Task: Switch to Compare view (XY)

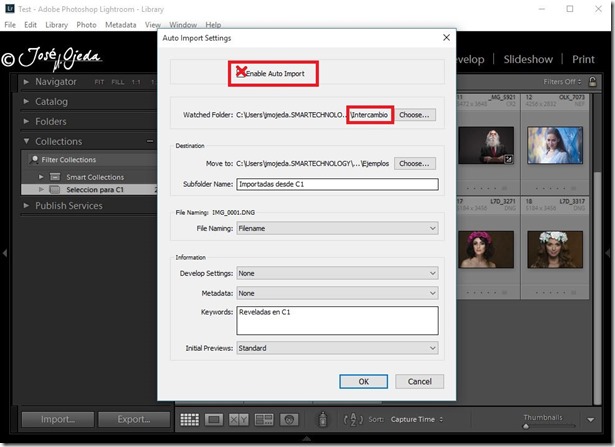Action: click(238, 420)
